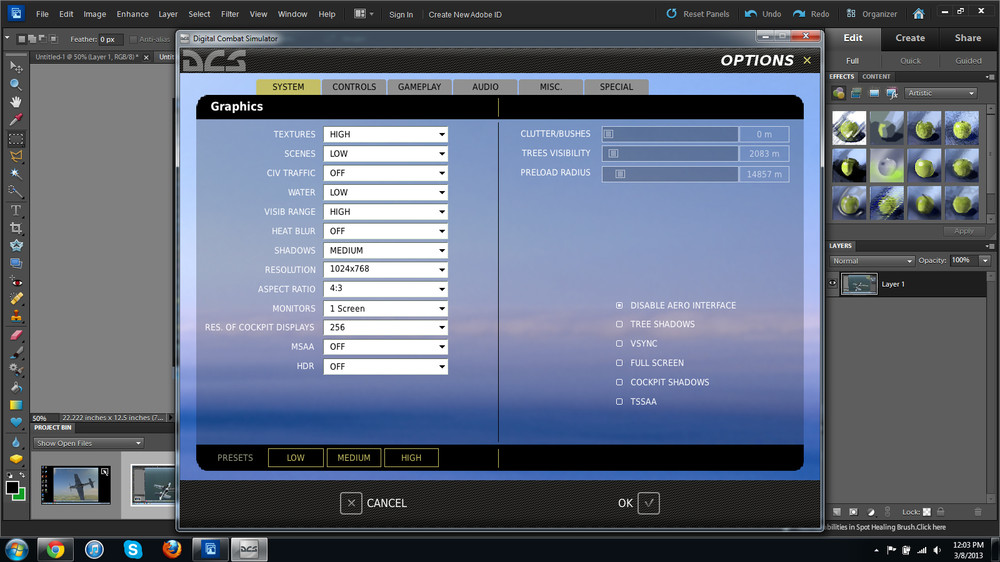Toggle Disable Aero Interface option
This screenshot has height=562, width=1000.
[619, 306]
